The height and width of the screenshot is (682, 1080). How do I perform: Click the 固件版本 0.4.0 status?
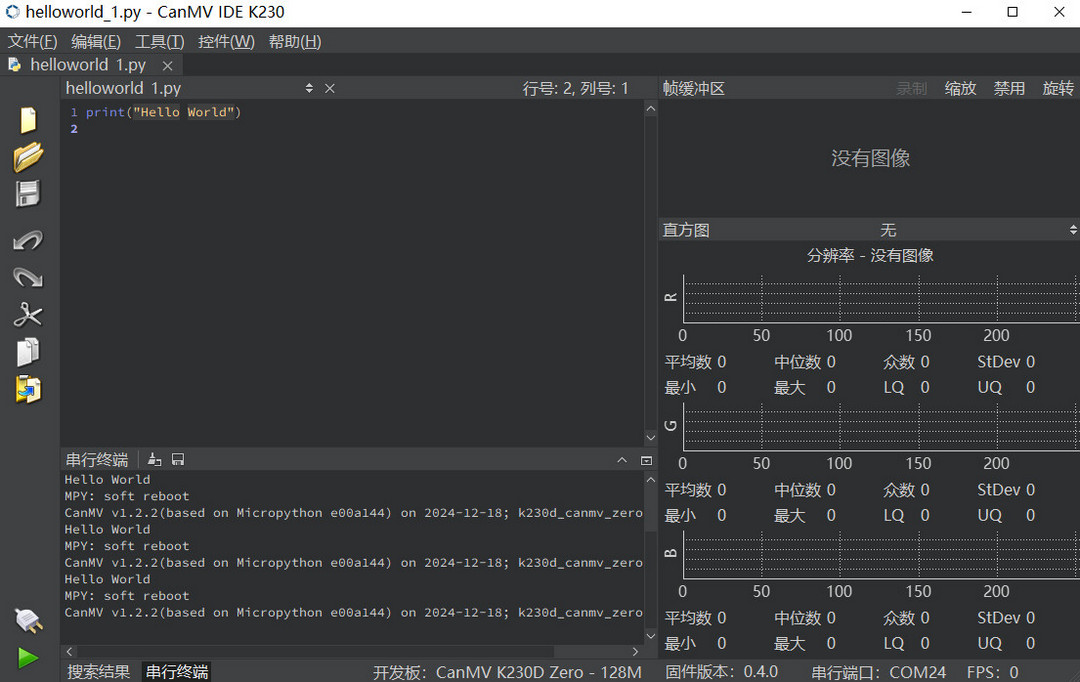click(x=721, y=672)
